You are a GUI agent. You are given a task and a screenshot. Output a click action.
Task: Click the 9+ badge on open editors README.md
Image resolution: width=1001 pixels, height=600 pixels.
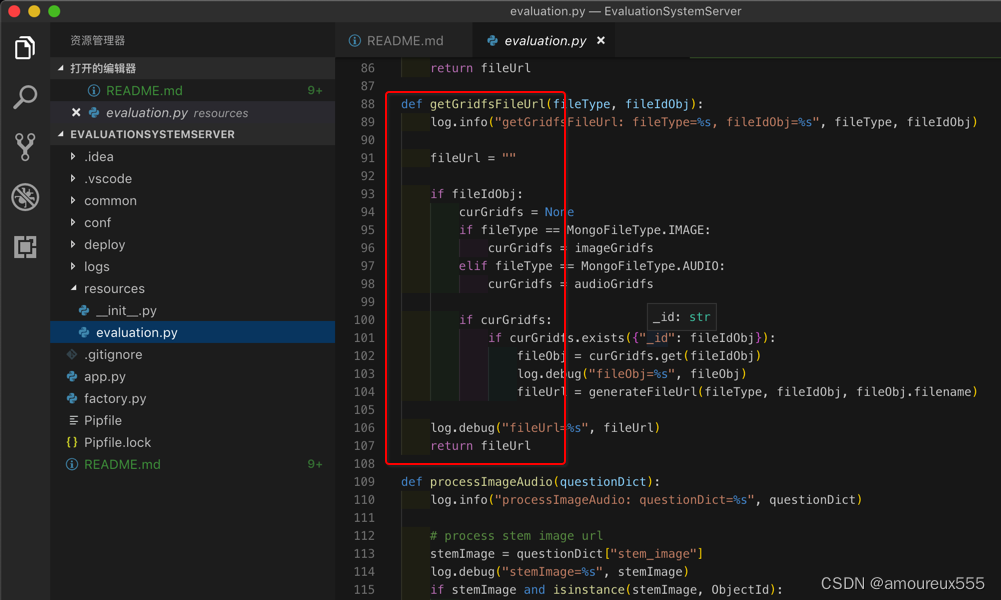pos(315,91)
